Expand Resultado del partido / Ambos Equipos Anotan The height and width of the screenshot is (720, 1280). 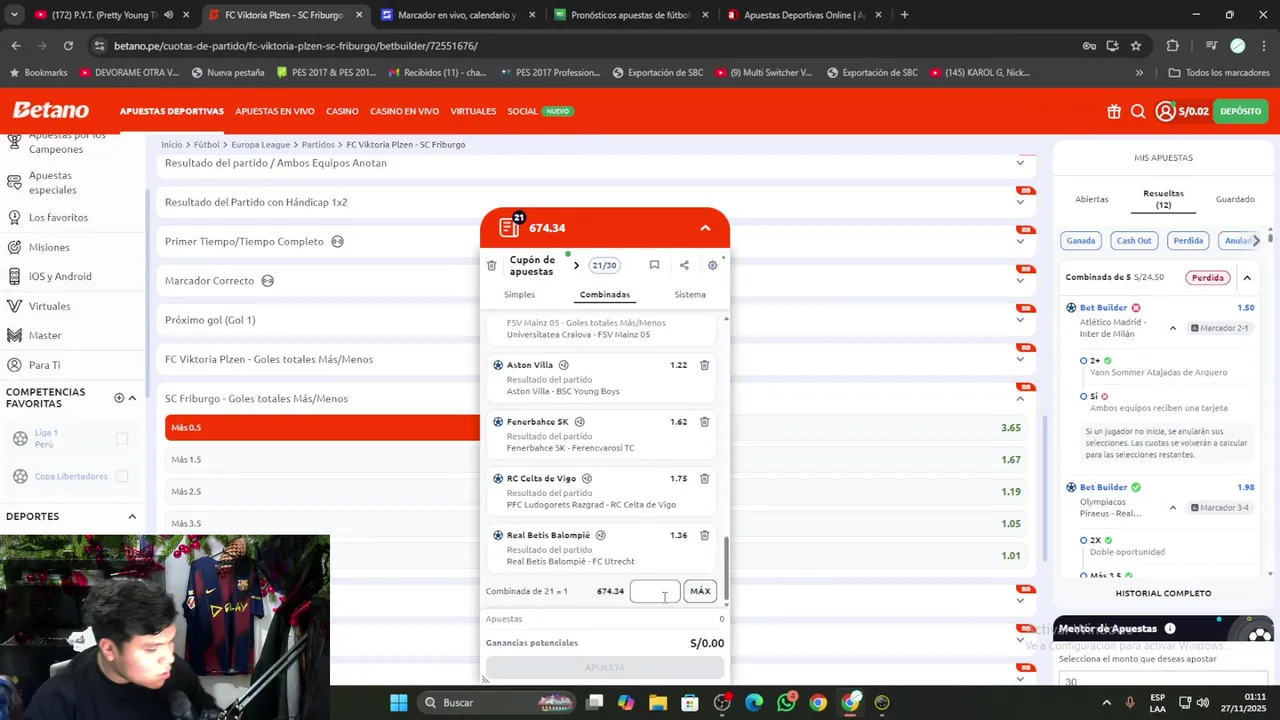pos(1020,163)
